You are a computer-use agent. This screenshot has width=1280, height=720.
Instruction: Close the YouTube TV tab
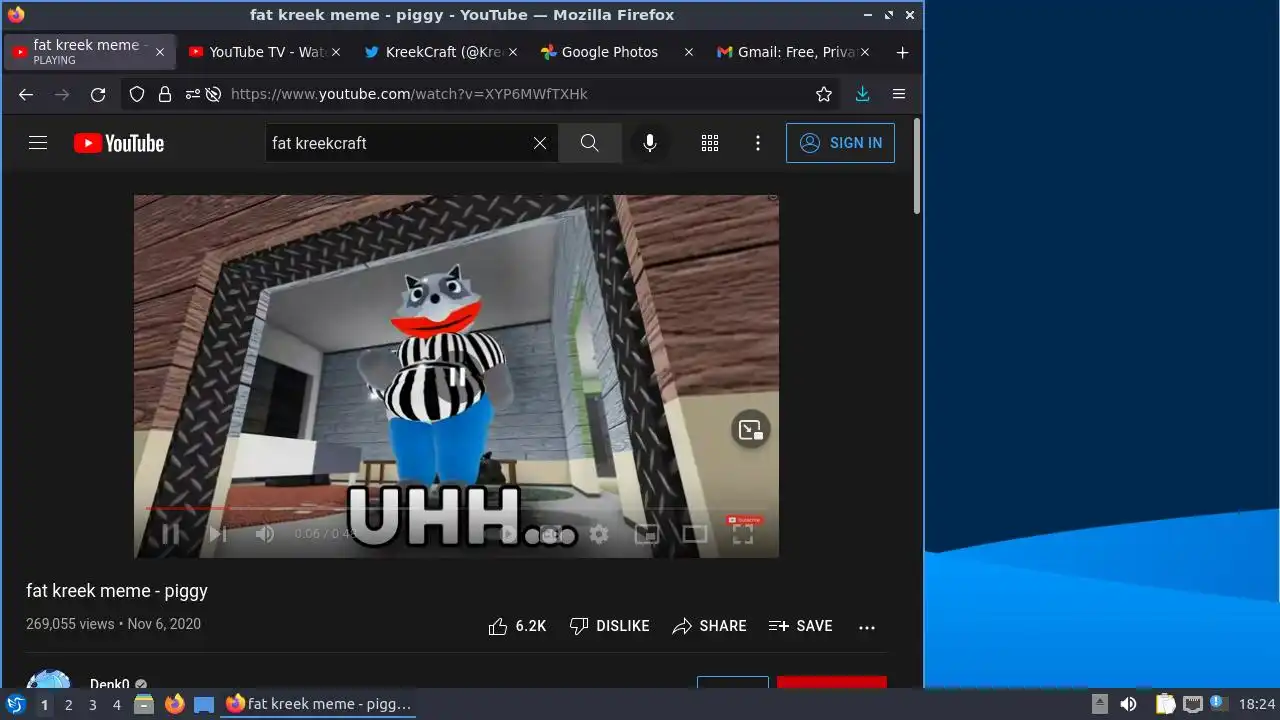[336, 52]
